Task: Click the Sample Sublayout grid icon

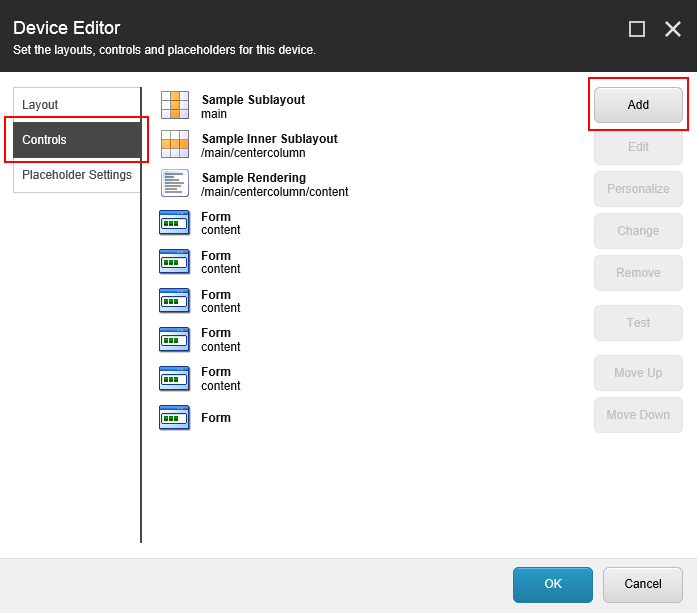Action: tap(174, 105)
